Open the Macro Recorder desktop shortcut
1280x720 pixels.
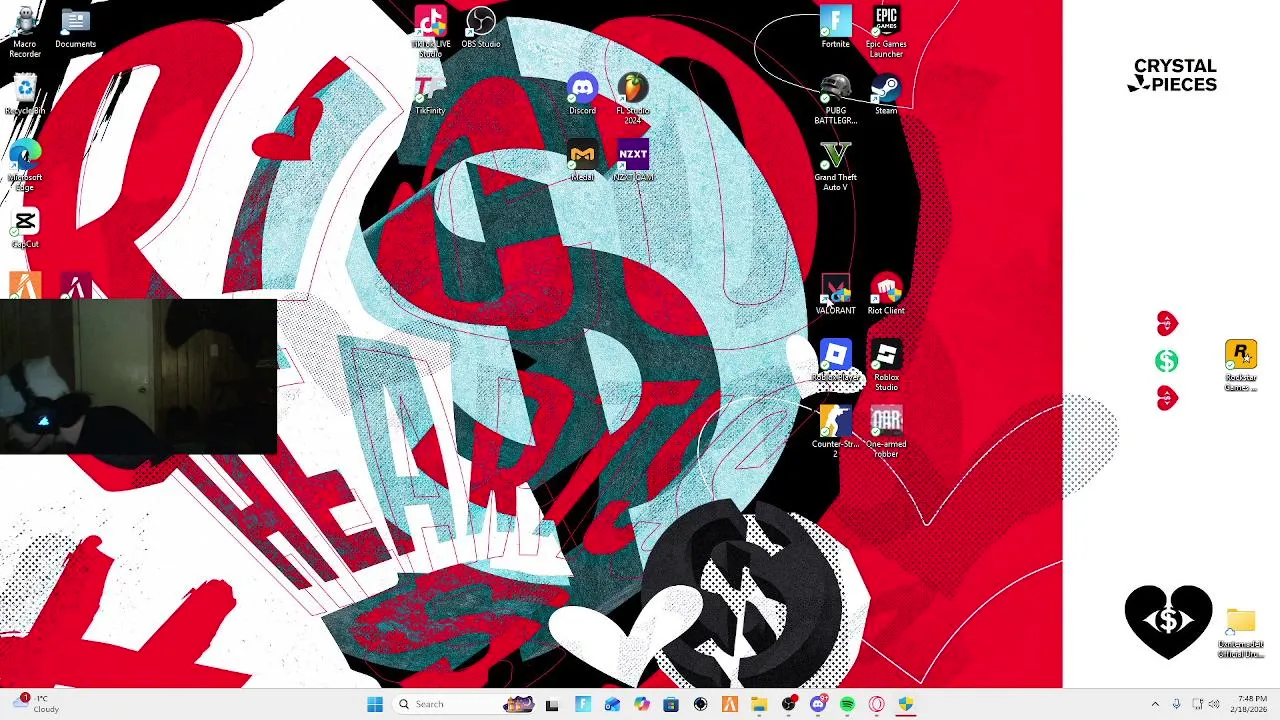(25, 31)
